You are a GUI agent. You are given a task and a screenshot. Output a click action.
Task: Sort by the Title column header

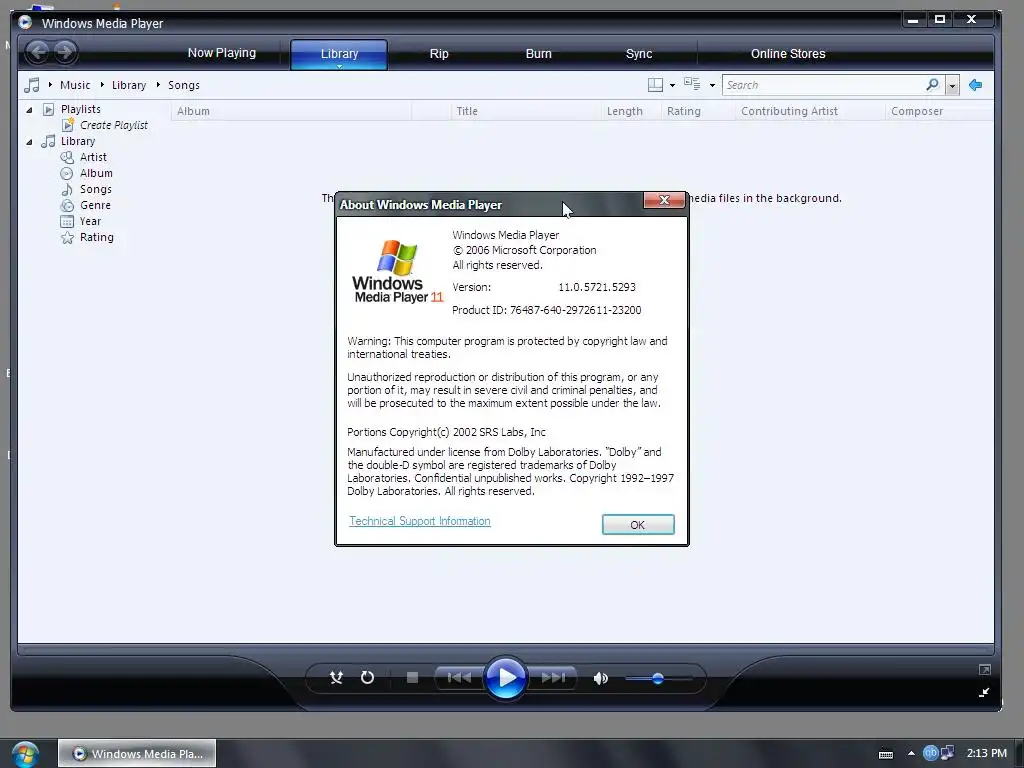tap(526, 111)
